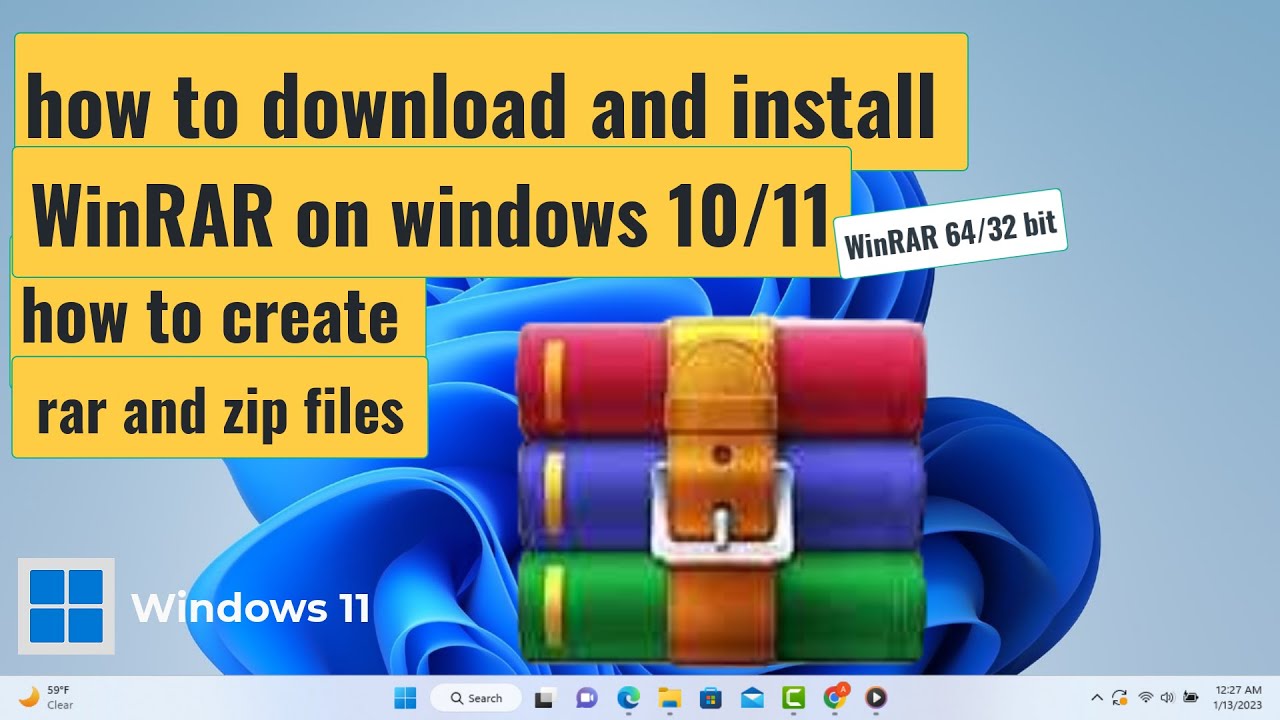Click the battery tray icon
1280x720 pixels.
[x=1190, y=697]
